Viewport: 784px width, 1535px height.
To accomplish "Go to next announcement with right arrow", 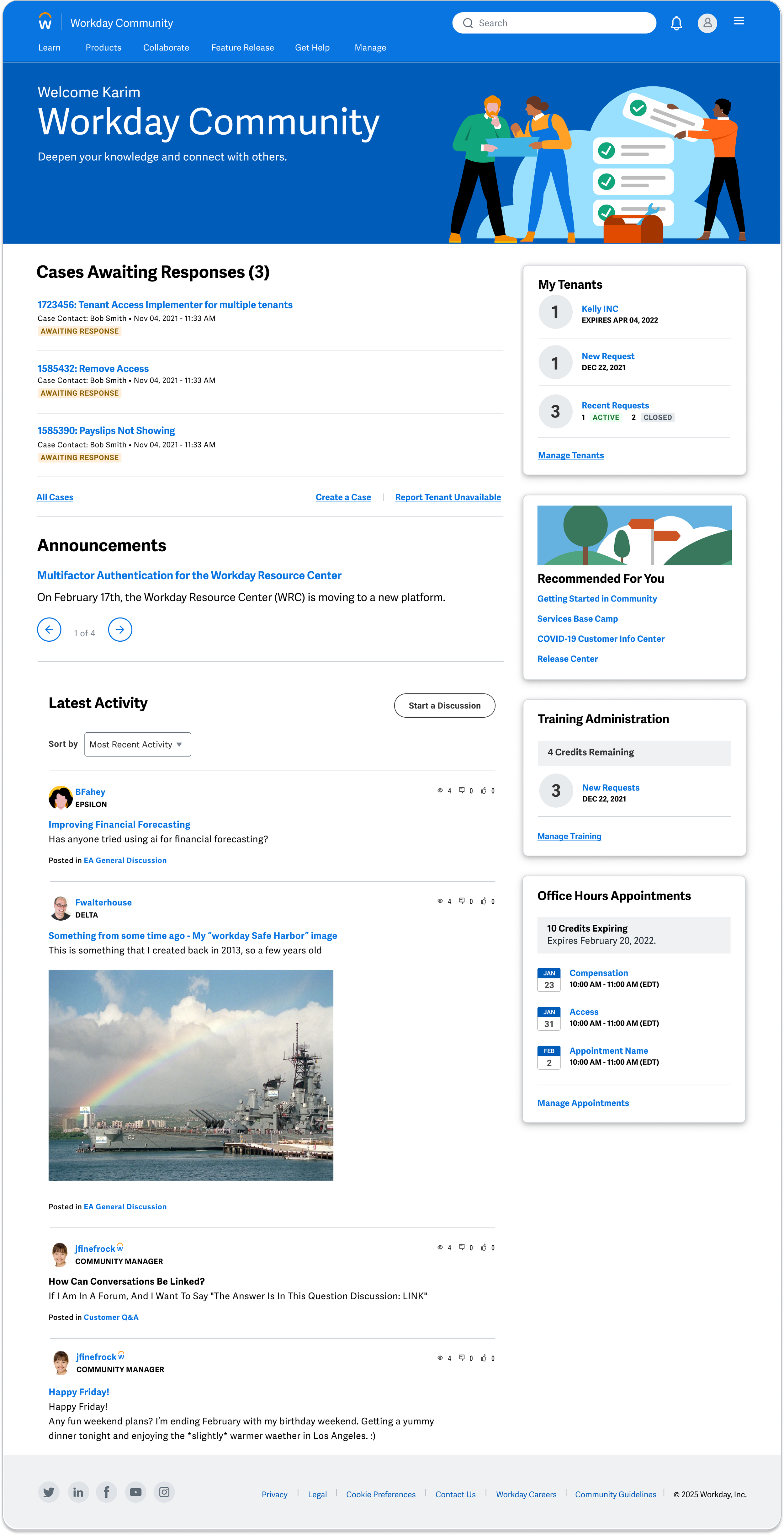I will click(x=120, y=629).
